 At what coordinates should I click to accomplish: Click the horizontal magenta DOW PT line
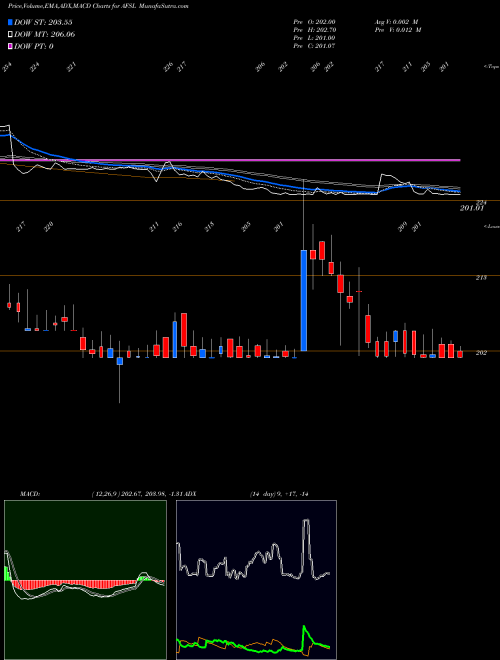pyautogui.click(x=230, y=160)
